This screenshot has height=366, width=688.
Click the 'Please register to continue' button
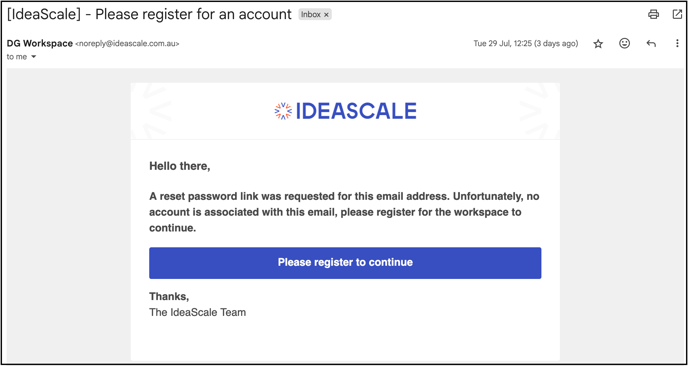345,263
